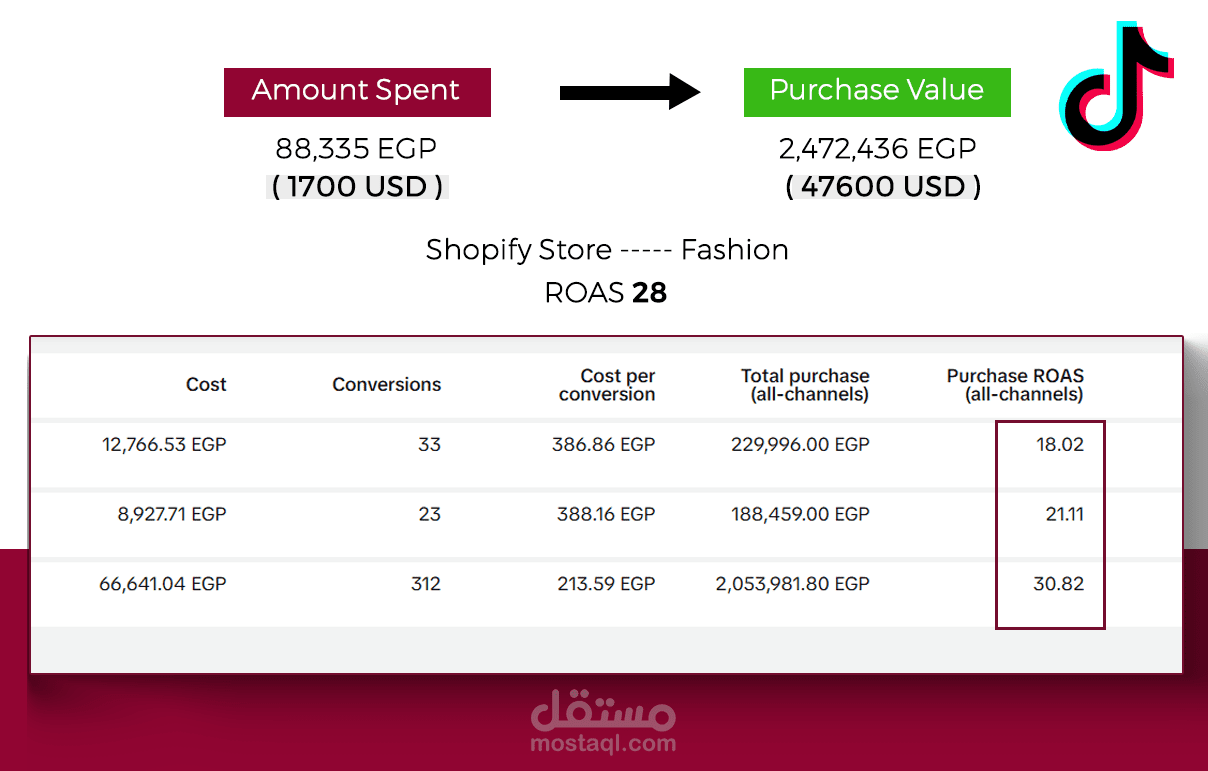The width and height of the screenshot is (1208, 771).
Task: Select the Total purchase (all-channels) header
Action: (805, 385)
